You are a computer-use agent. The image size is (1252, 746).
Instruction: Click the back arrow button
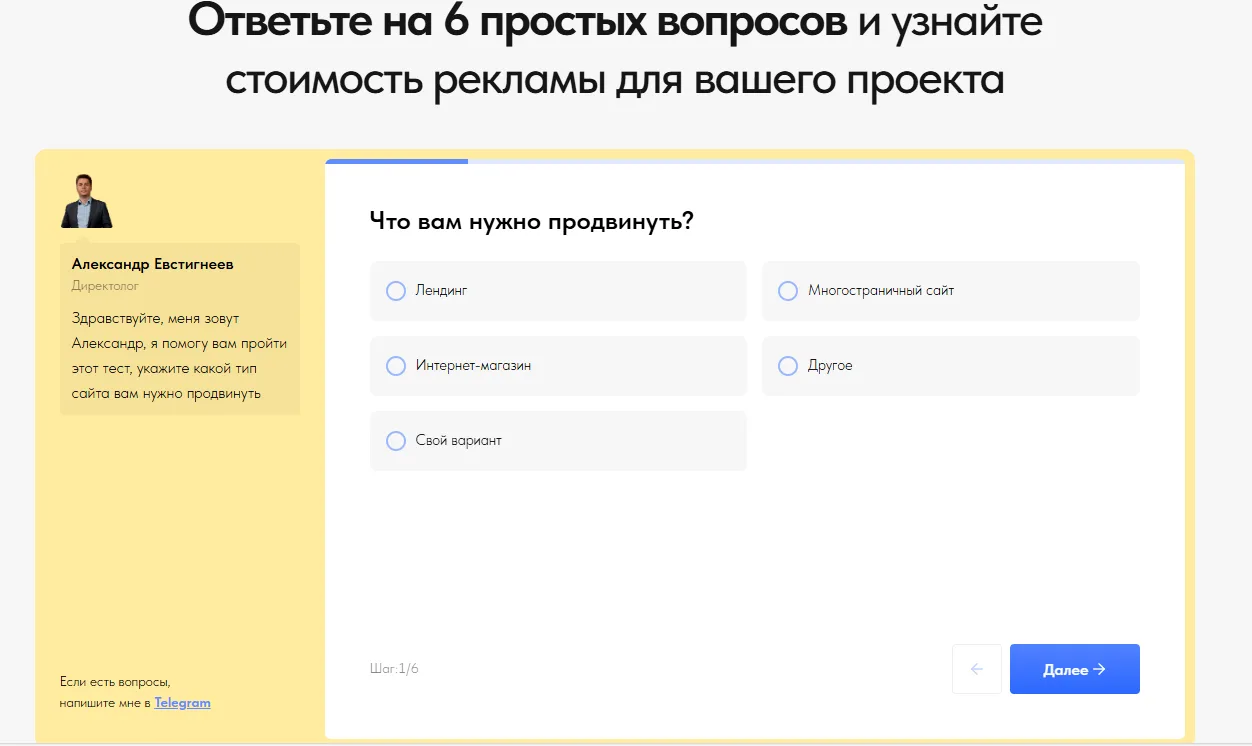977,669
